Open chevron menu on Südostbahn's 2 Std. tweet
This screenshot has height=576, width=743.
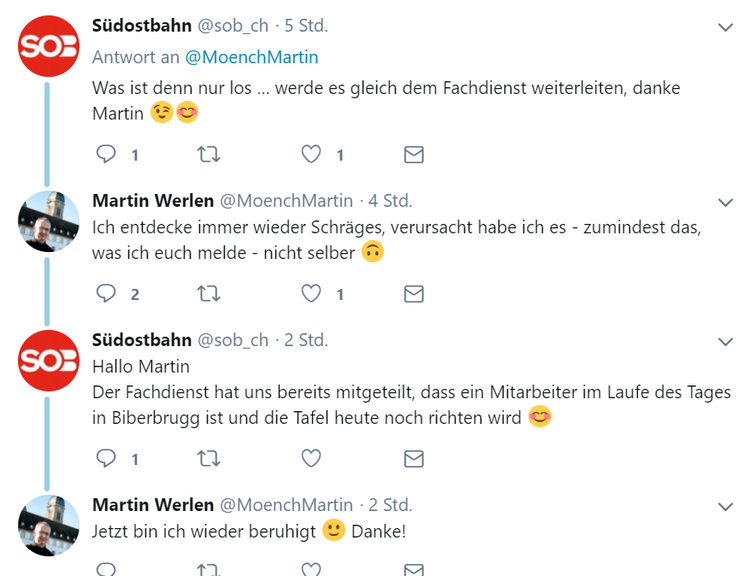tap(726, 342)
